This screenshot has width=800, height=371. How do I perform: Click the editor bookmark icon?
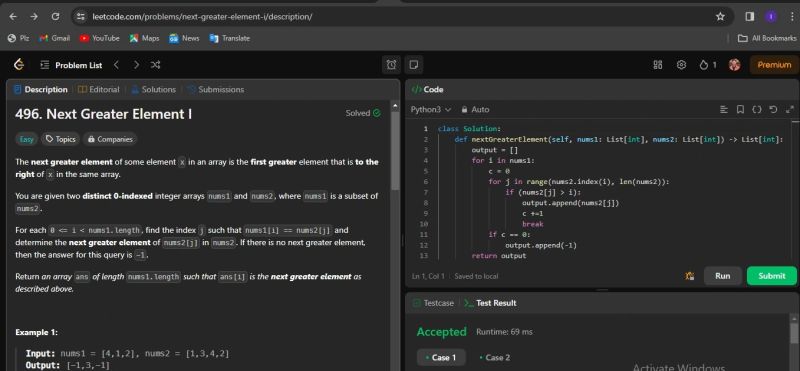(x=740, y=109)
